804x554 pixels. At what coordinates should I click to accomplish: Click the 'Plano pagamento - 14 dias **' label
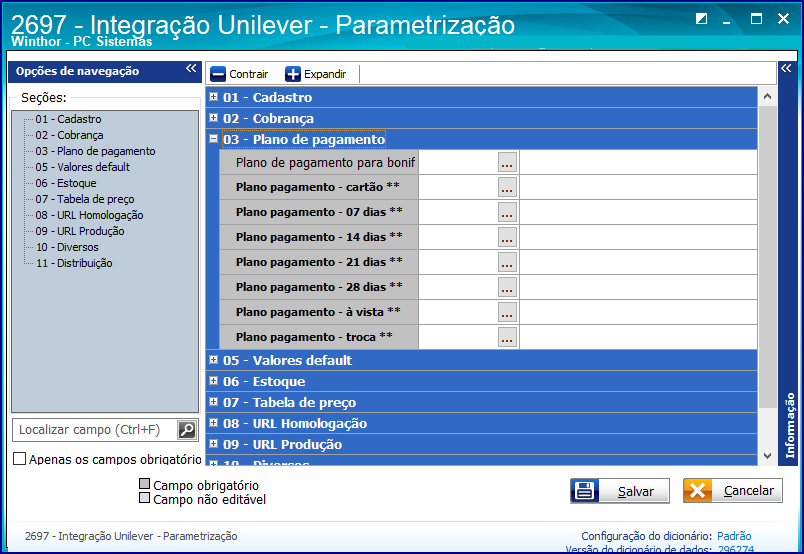319,237
